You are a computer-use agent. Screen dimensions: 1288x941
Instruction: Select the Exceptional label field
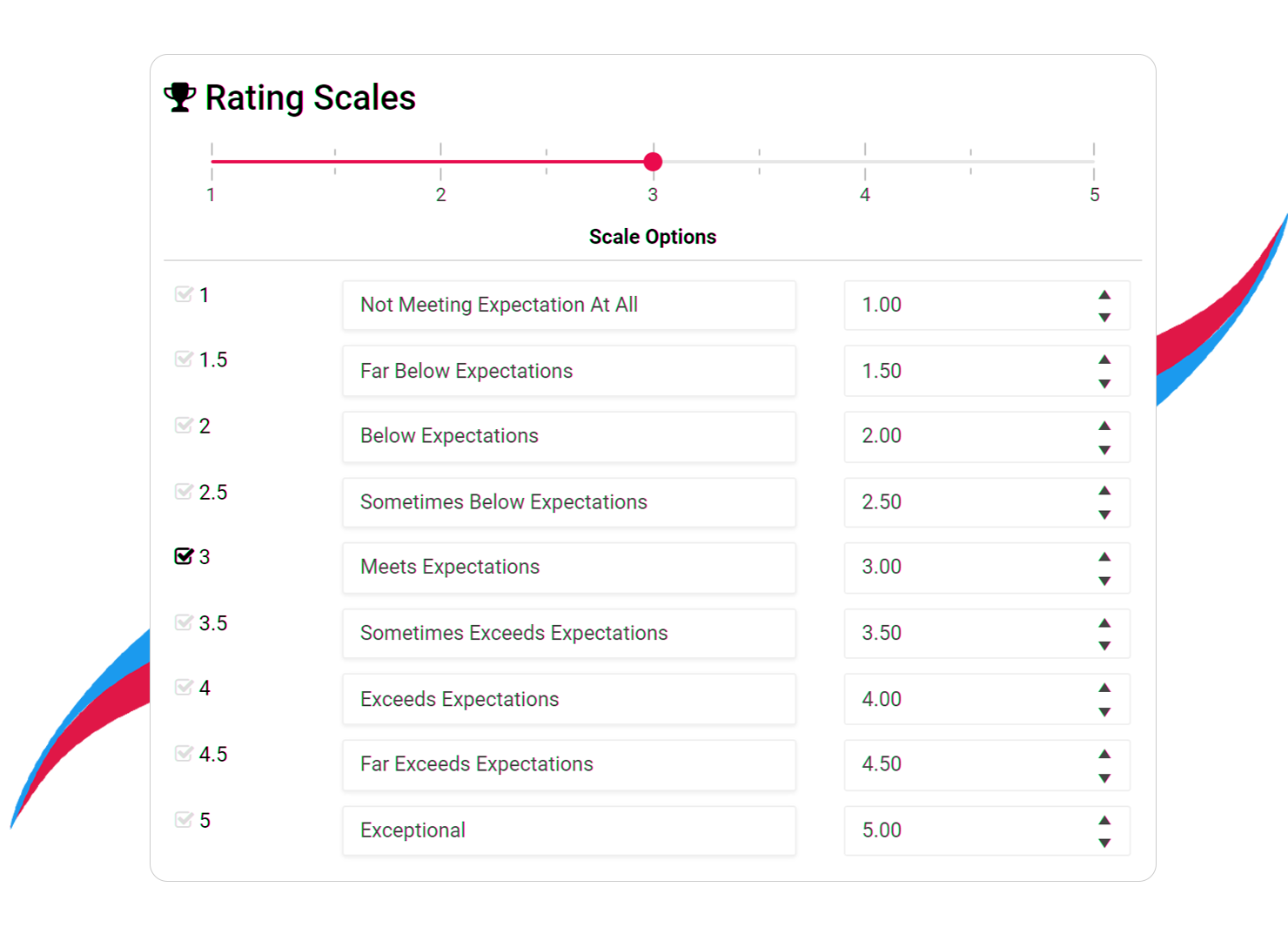coord(569,830)
